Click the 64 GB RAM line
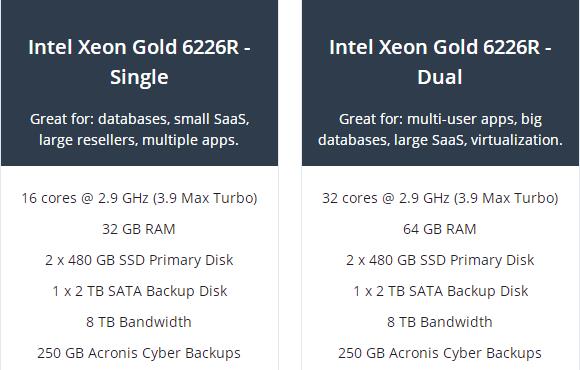 coord(440,229)
